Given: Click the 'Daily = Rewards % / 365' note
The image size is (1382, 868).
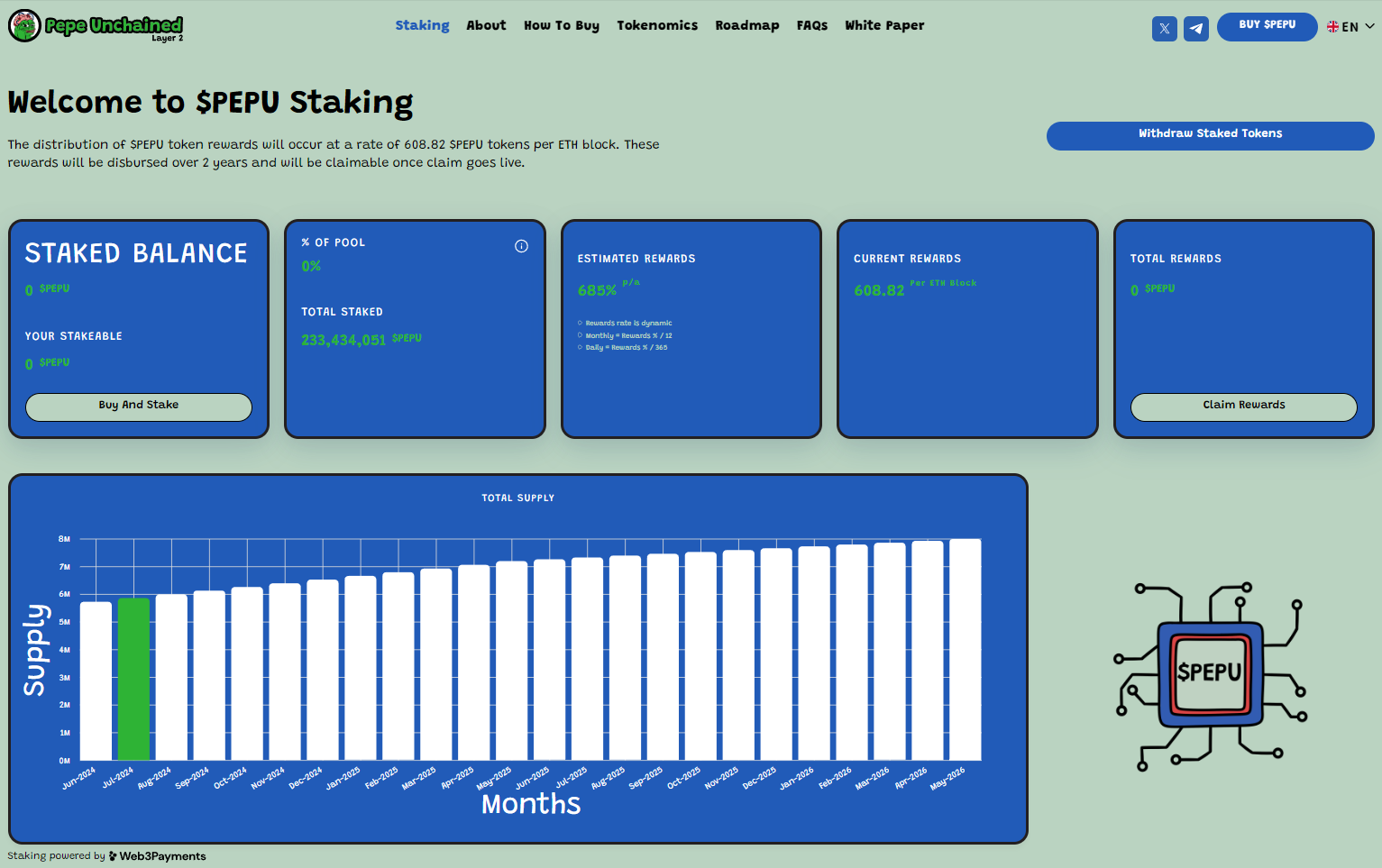Looking at the screenshot, I should point(627,347).
